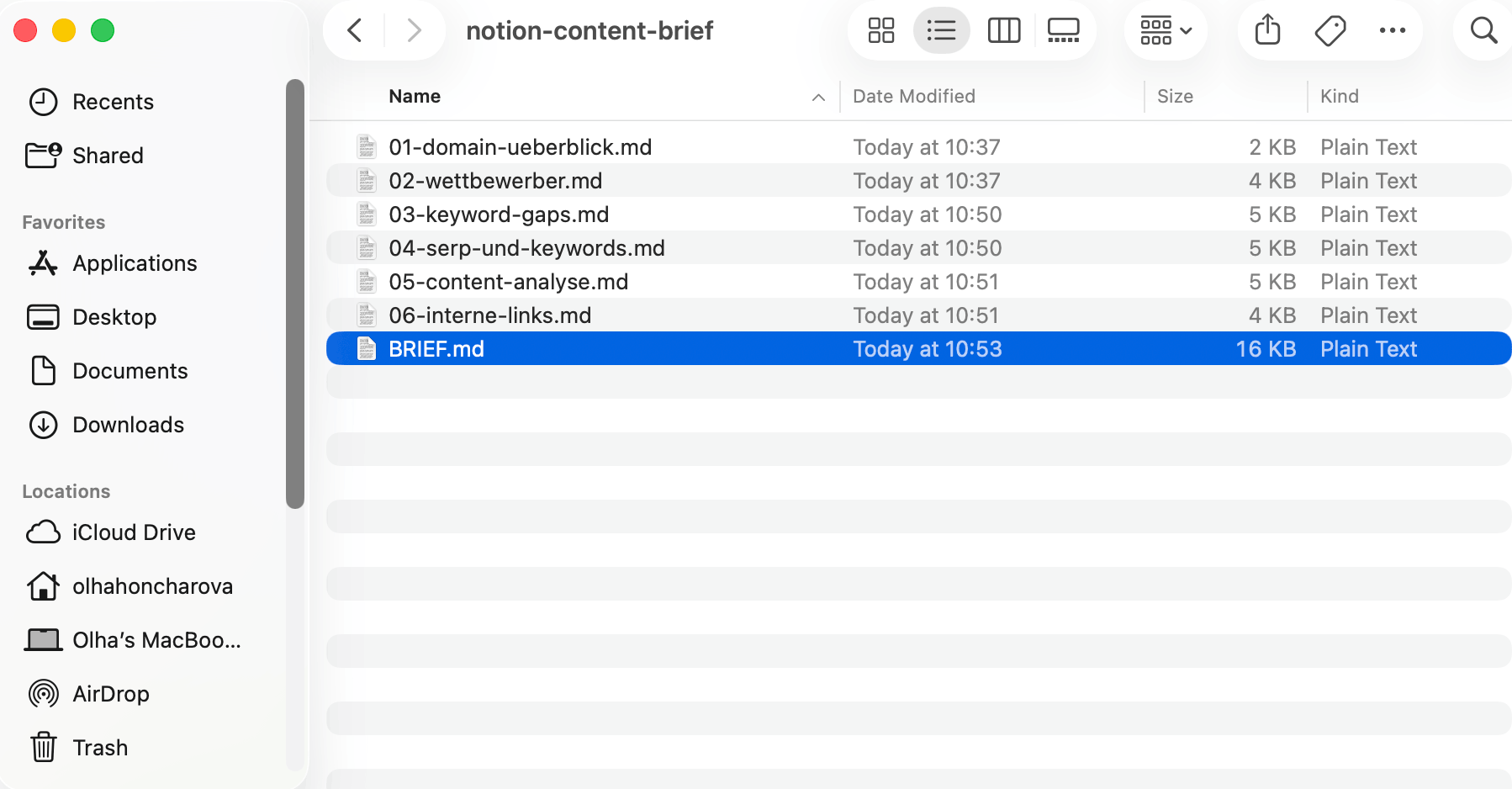The image size is (1512, 789).
Task: Click the AirDrop sidebar icon
Action: click(44, 694)
